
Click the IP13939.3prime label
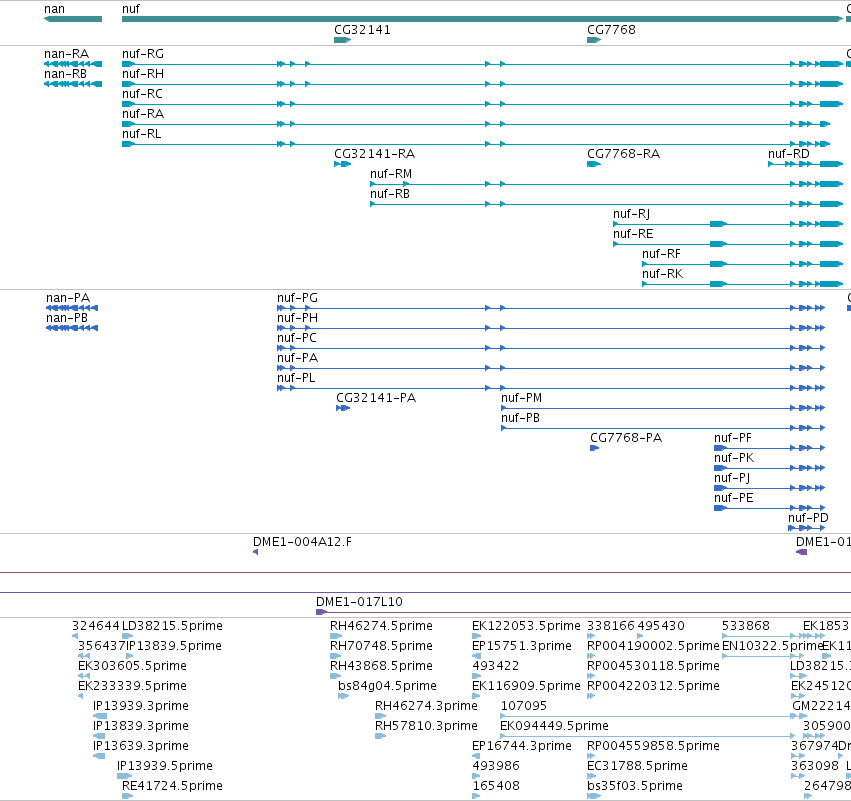[141, 707]
